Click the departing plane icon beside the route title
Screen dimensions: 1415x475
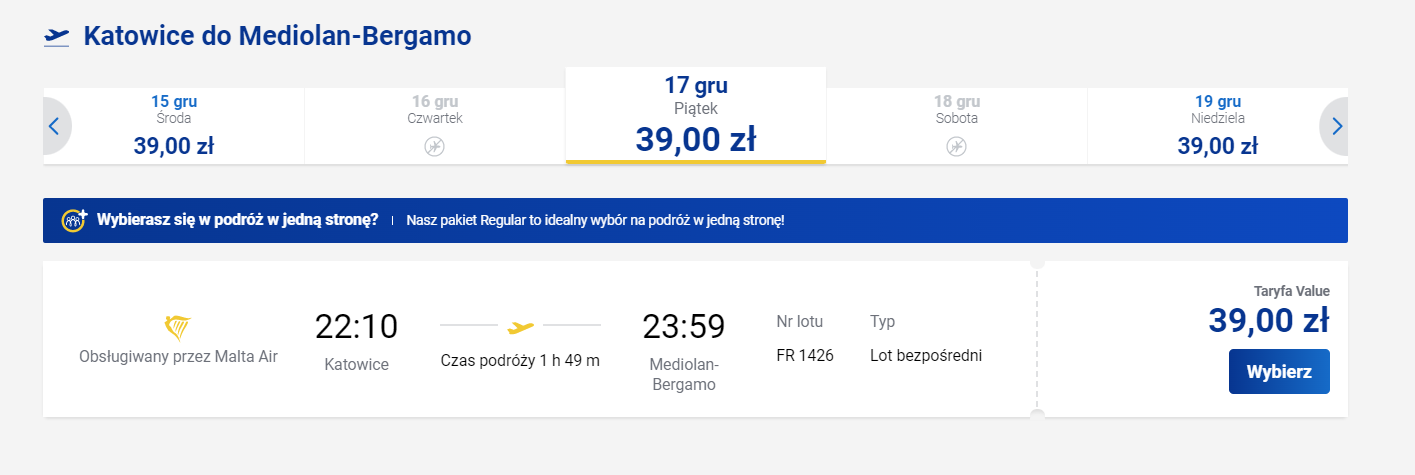[57, 37]
